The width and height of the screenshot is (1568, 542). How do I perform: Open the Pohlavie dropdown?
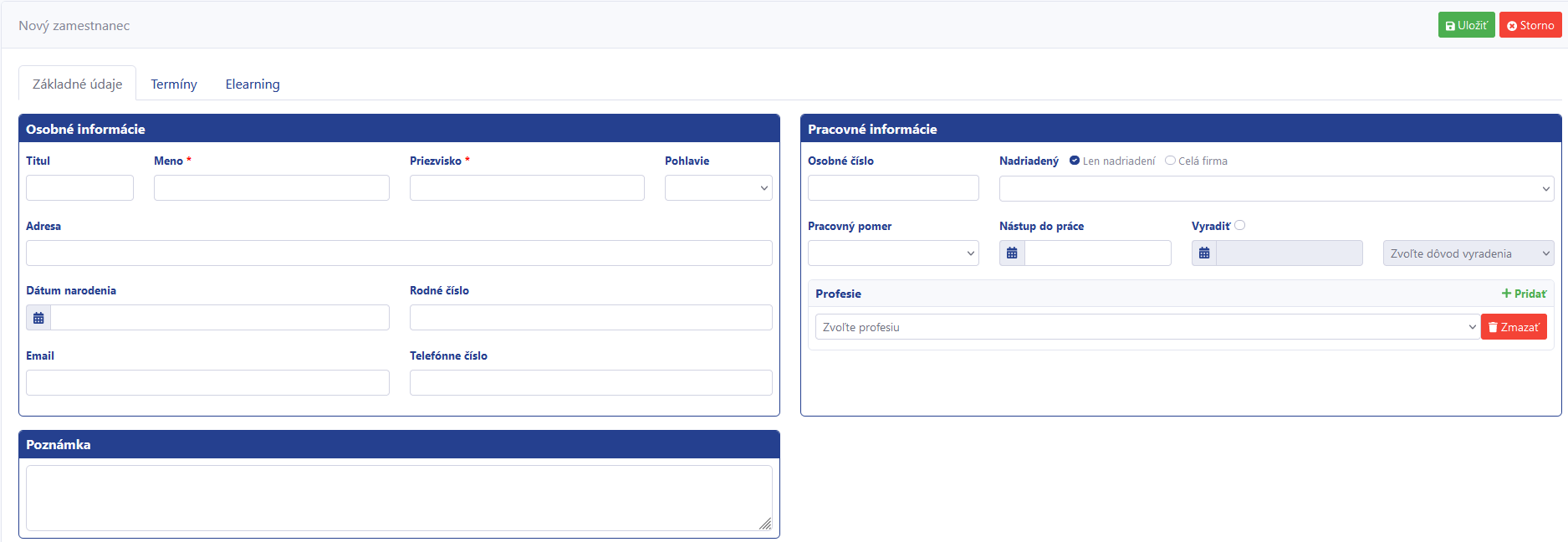click(718, 188)
